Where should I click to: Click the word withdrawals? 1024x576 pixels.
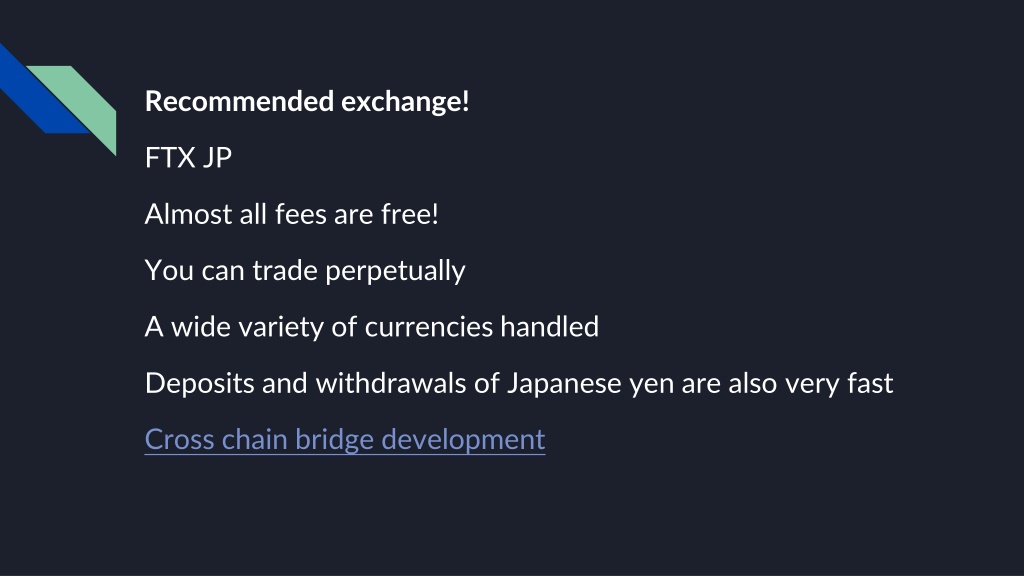(x=391, y=383)
